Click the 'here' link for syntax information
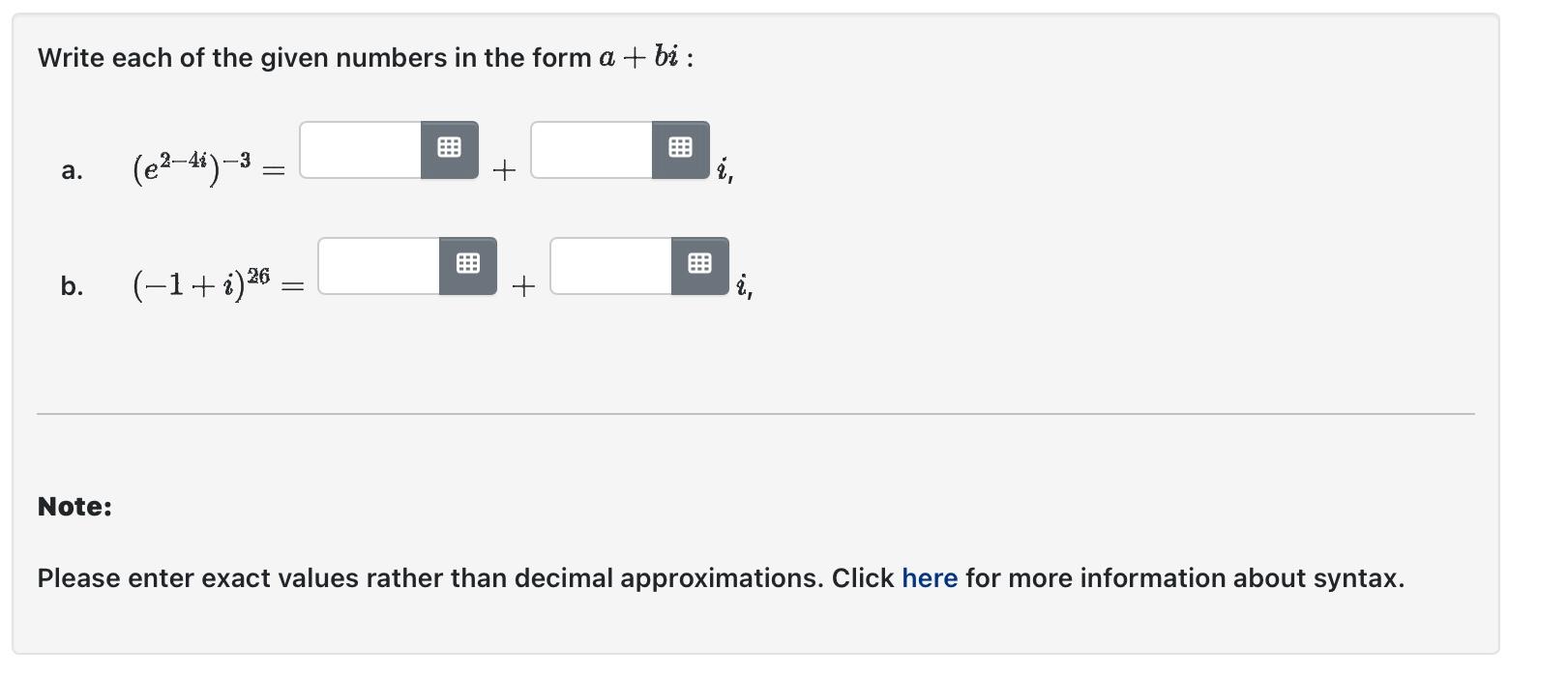1568x678 pixels. 929,577
